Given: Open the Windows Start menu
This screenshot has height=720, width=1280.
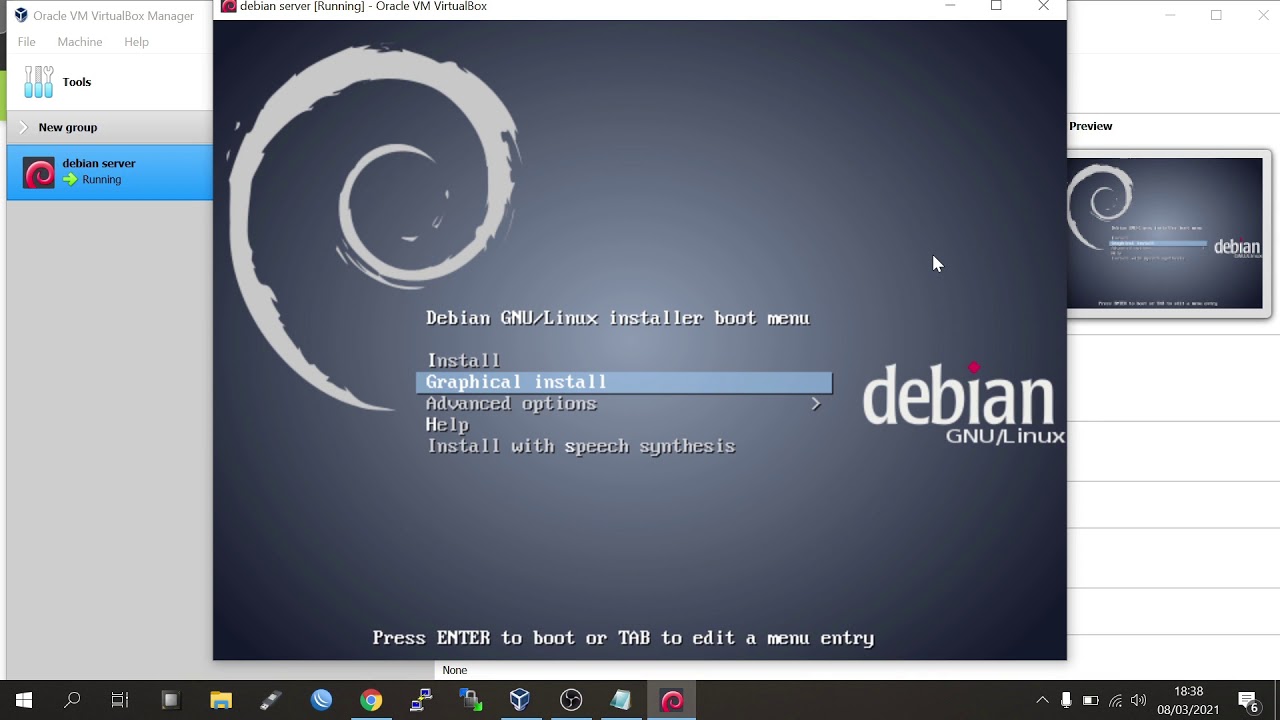Looking at the screenshot, I should [24, 700].
